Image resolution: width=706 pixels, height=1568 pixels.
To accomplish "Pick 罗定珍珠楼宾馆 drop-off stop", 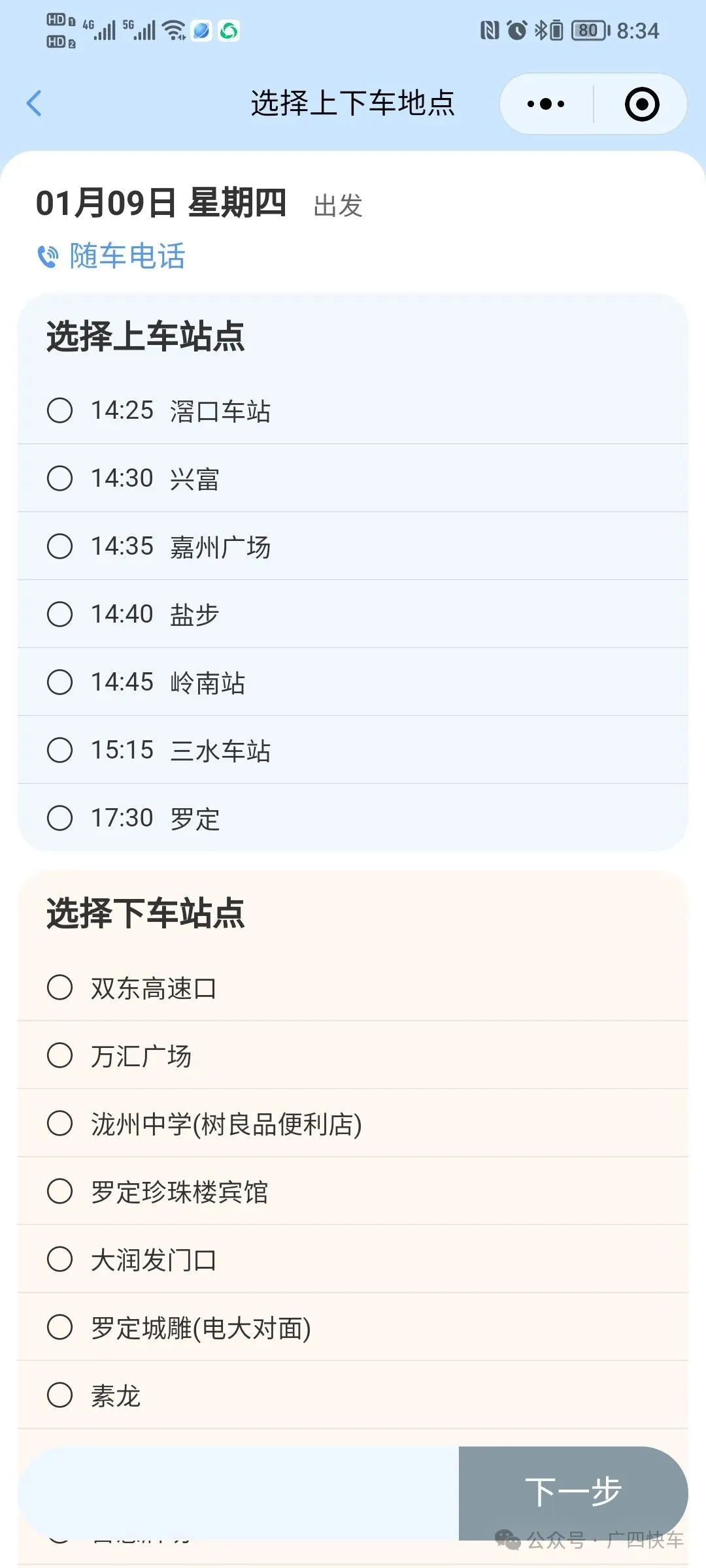I will tap(353, 1192).
